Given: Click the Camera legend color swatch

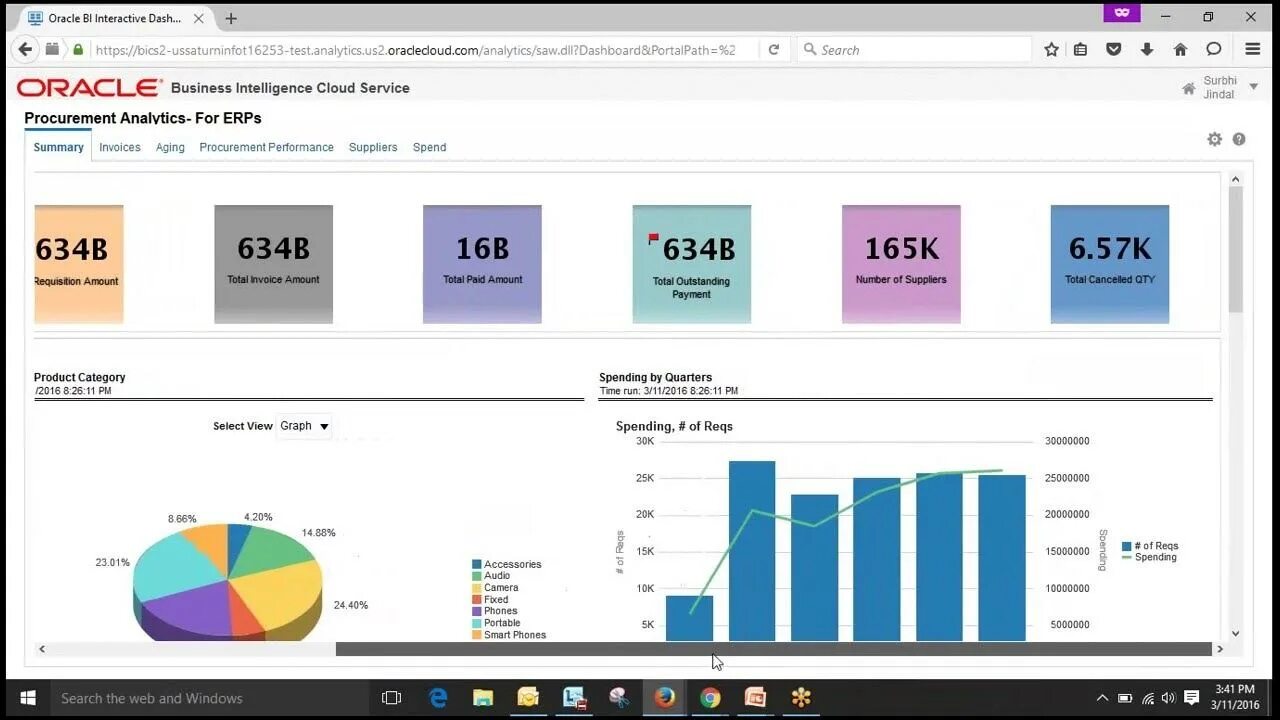Looking at the screenshot, I should tap(477, 588).
